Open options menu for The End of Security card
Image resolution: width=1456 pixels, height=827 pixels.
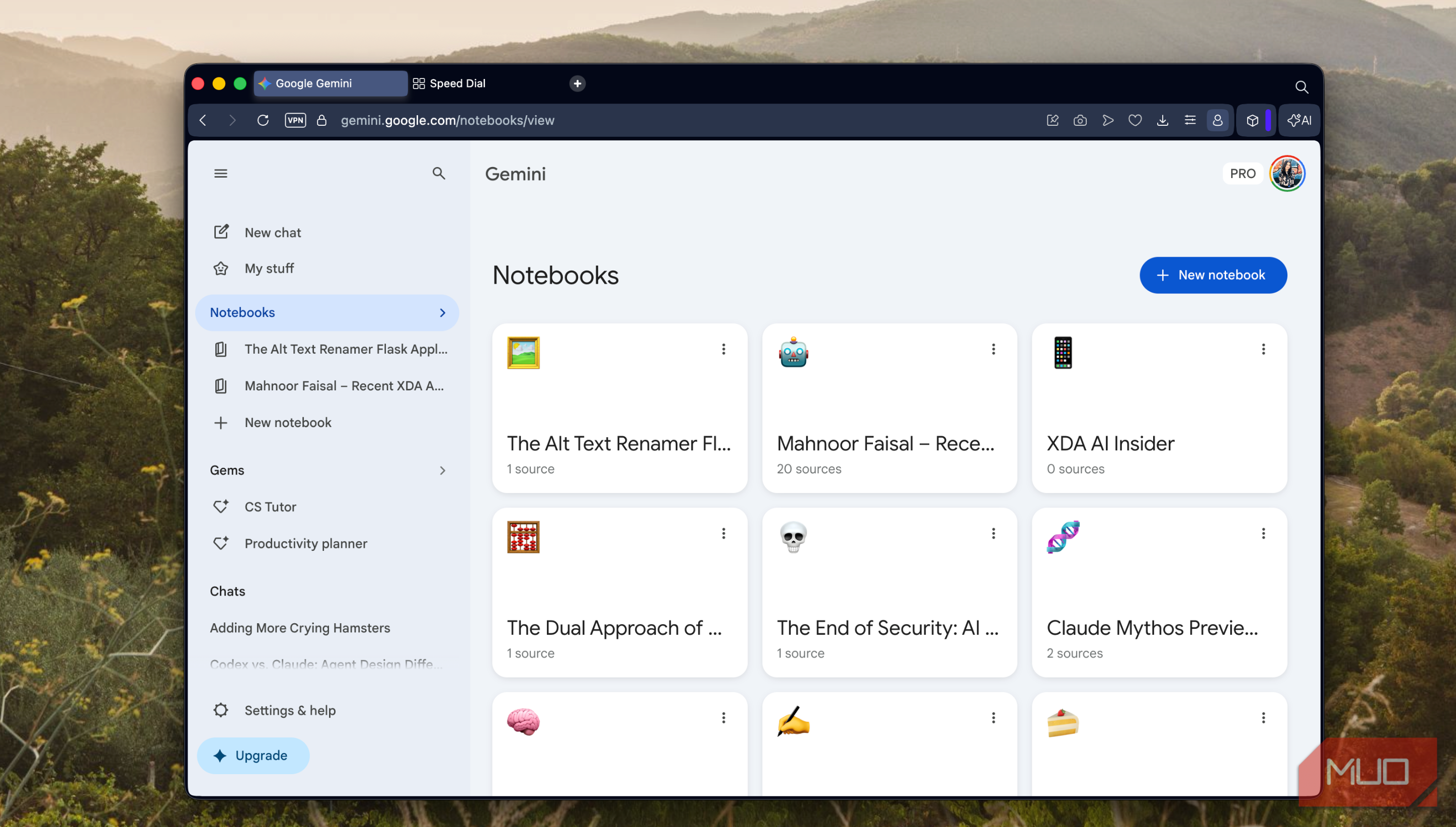coord(993,533)
